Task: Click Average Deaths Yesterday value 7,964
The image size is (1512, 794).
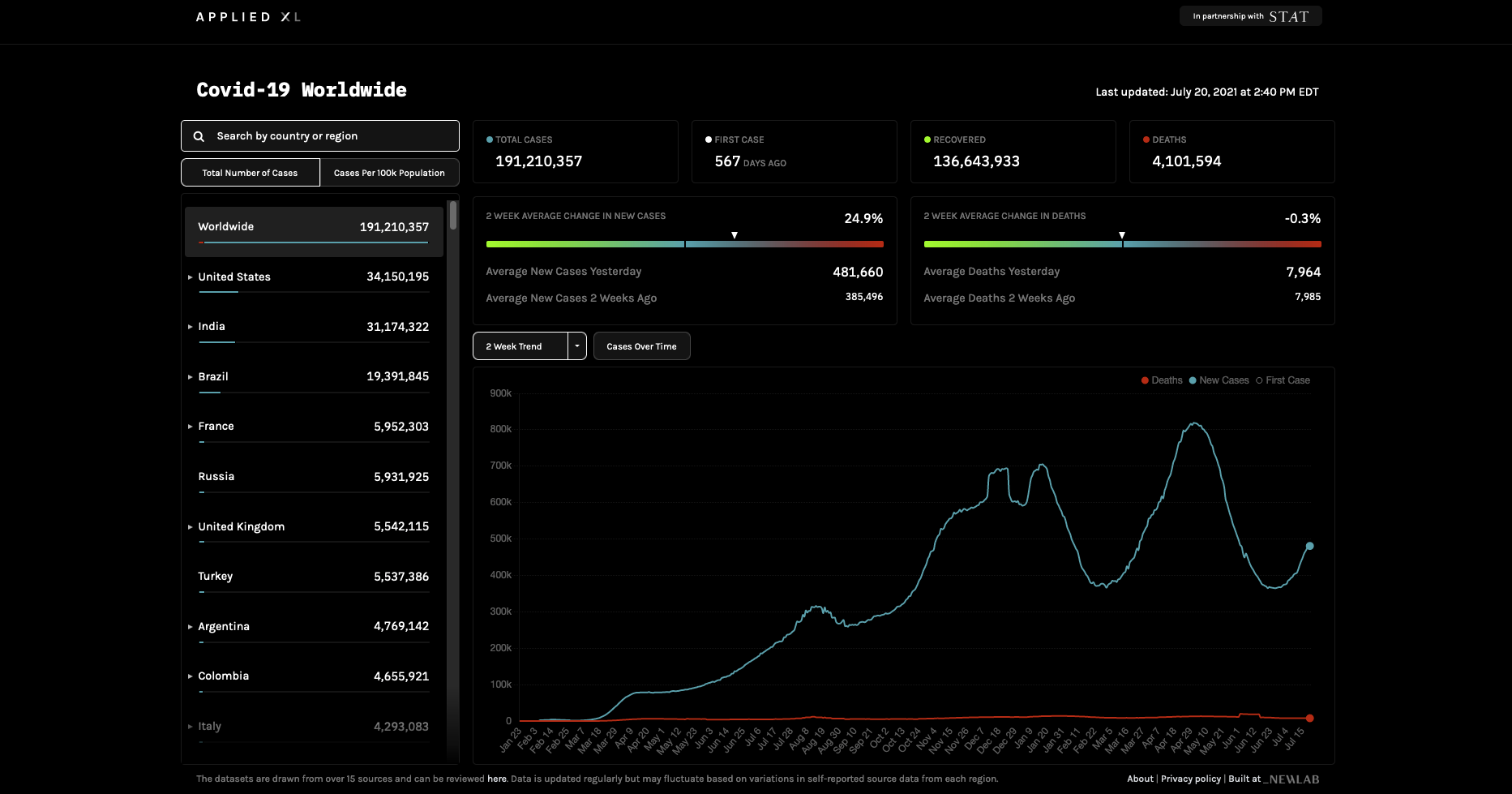Action: coord(1303,272)
